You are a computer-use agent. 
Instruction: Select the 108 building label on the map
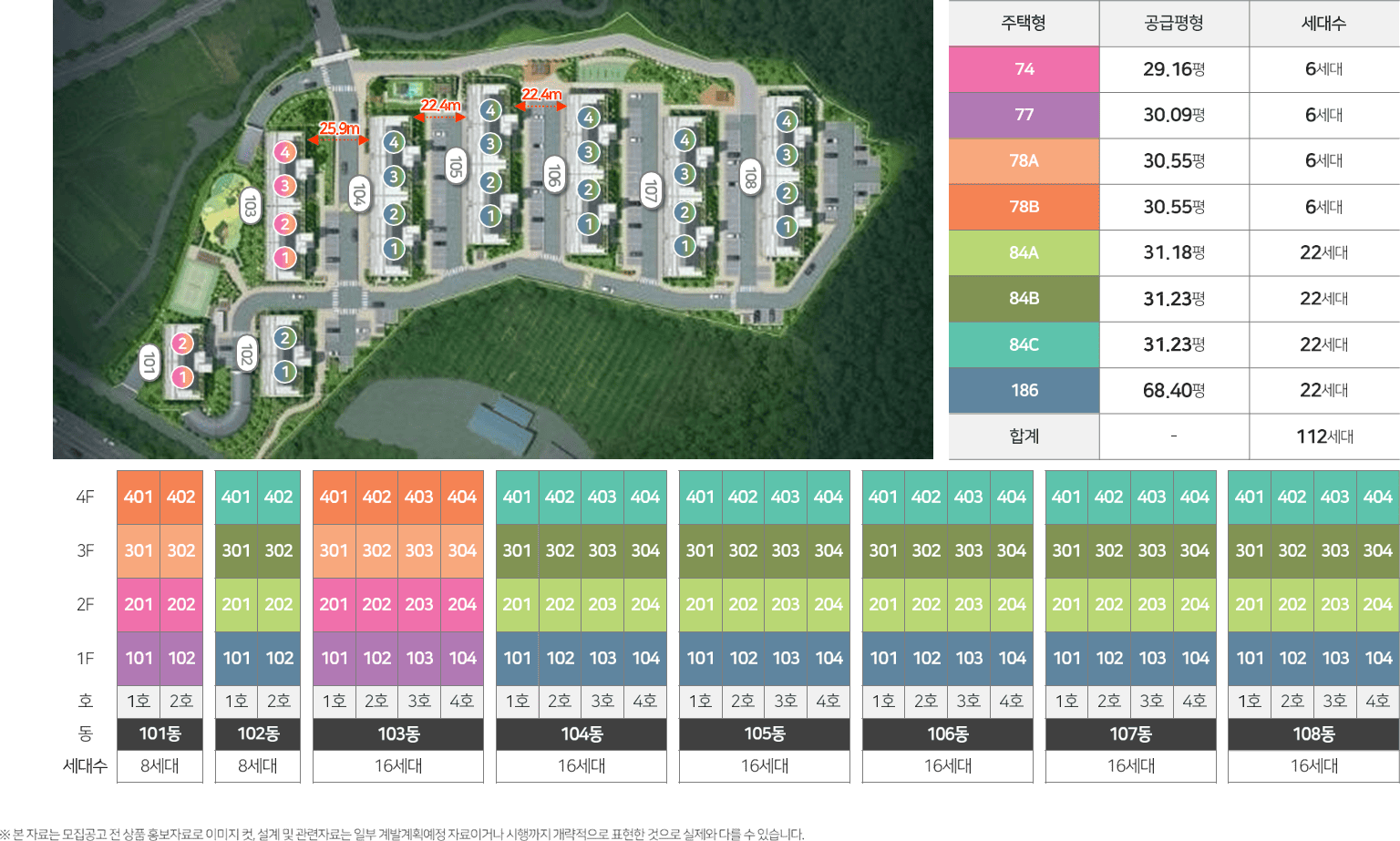coord(750,177)
